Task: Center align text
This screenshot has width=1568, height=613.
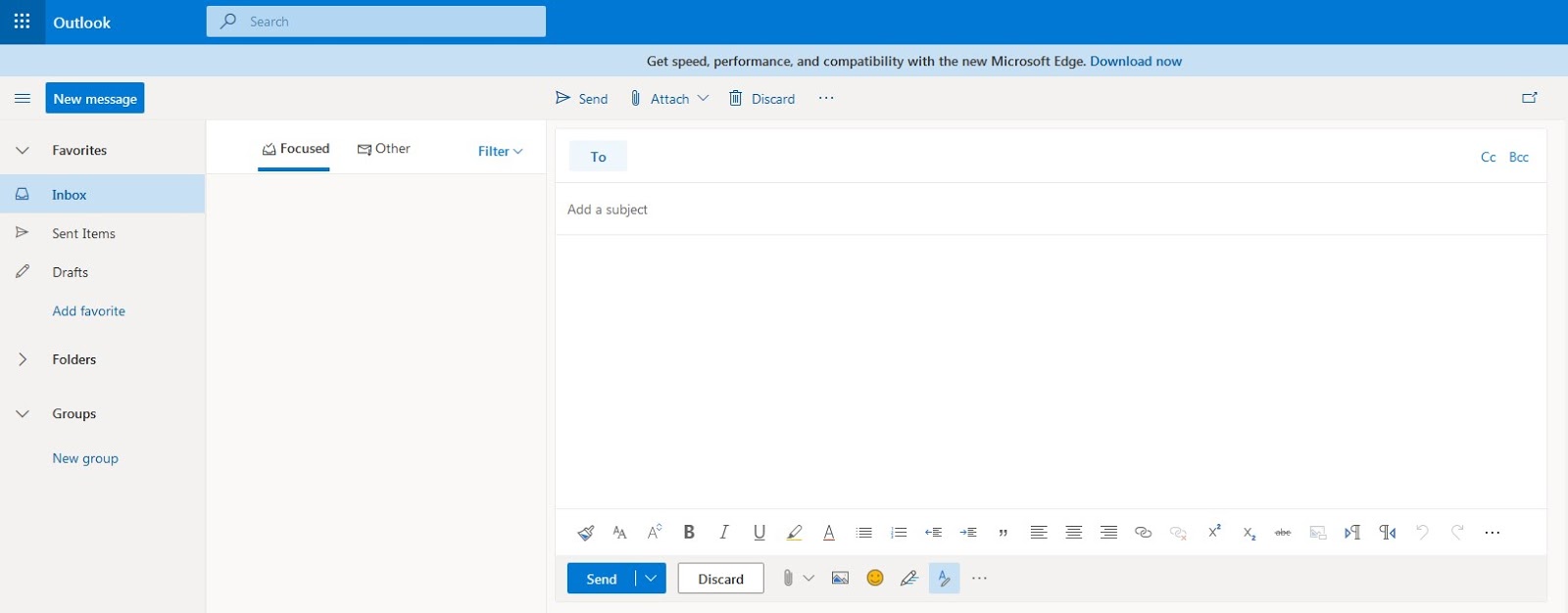Action: coord(1074,533)
